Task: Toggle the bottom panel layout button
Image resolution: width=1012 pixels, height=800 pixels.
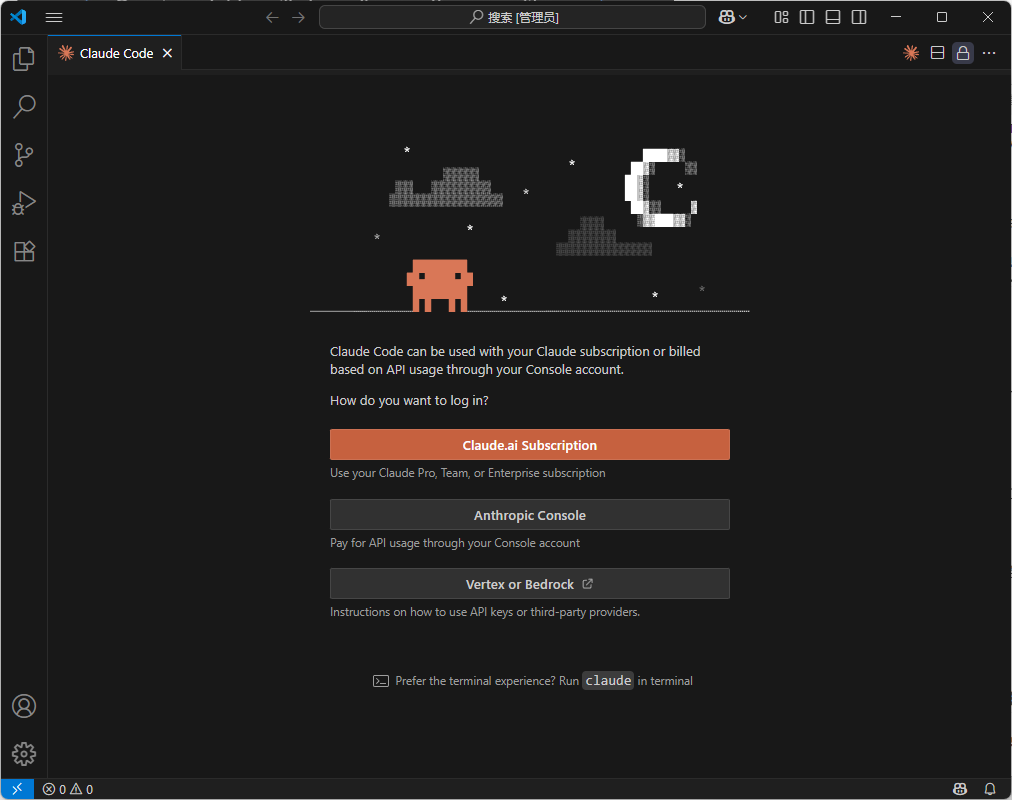Action: (833, 17)
